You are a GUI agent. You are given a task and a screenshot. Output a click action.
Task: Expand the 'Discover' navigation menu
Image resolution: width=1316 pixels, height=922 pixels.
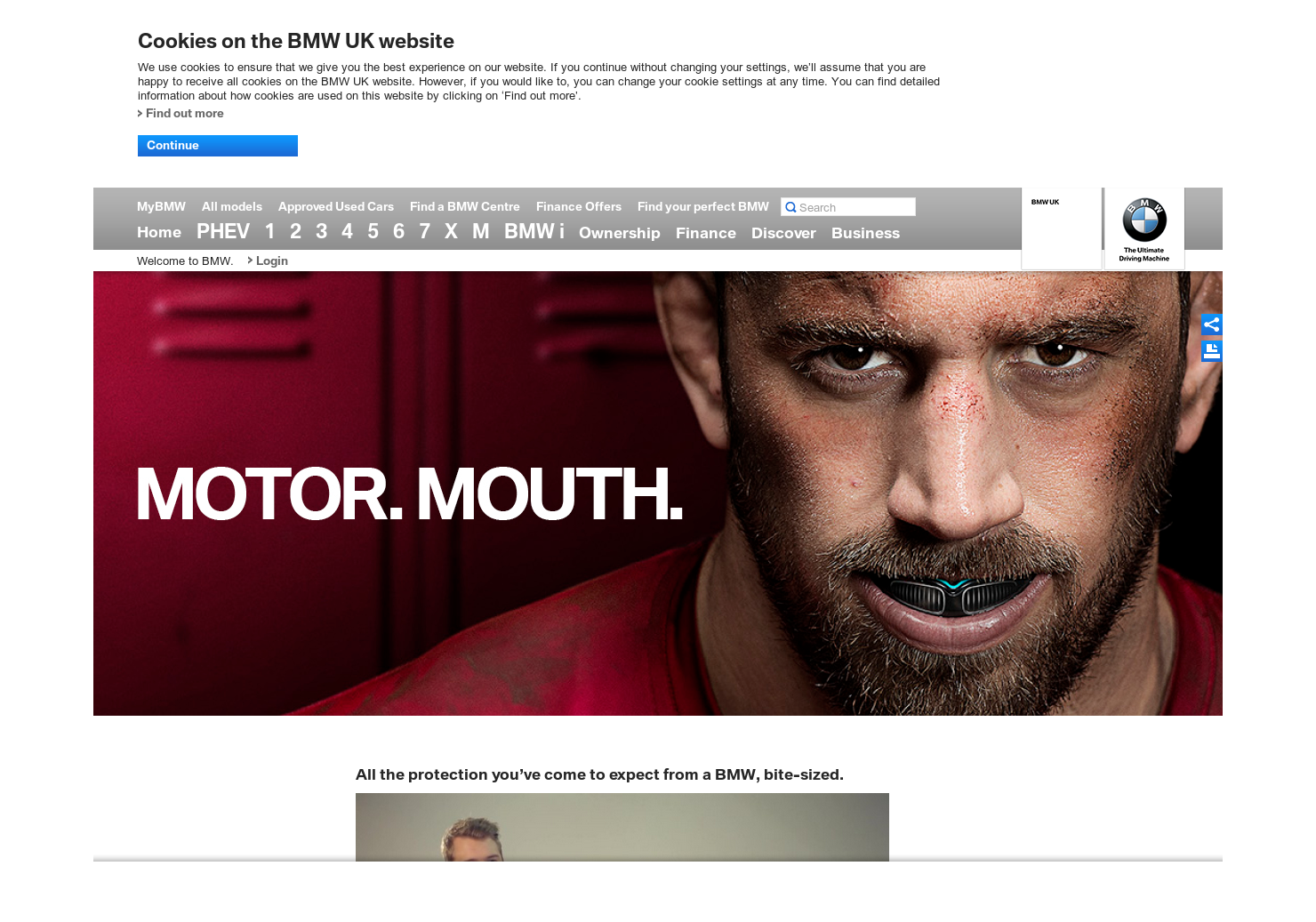[x=783, y=233]
